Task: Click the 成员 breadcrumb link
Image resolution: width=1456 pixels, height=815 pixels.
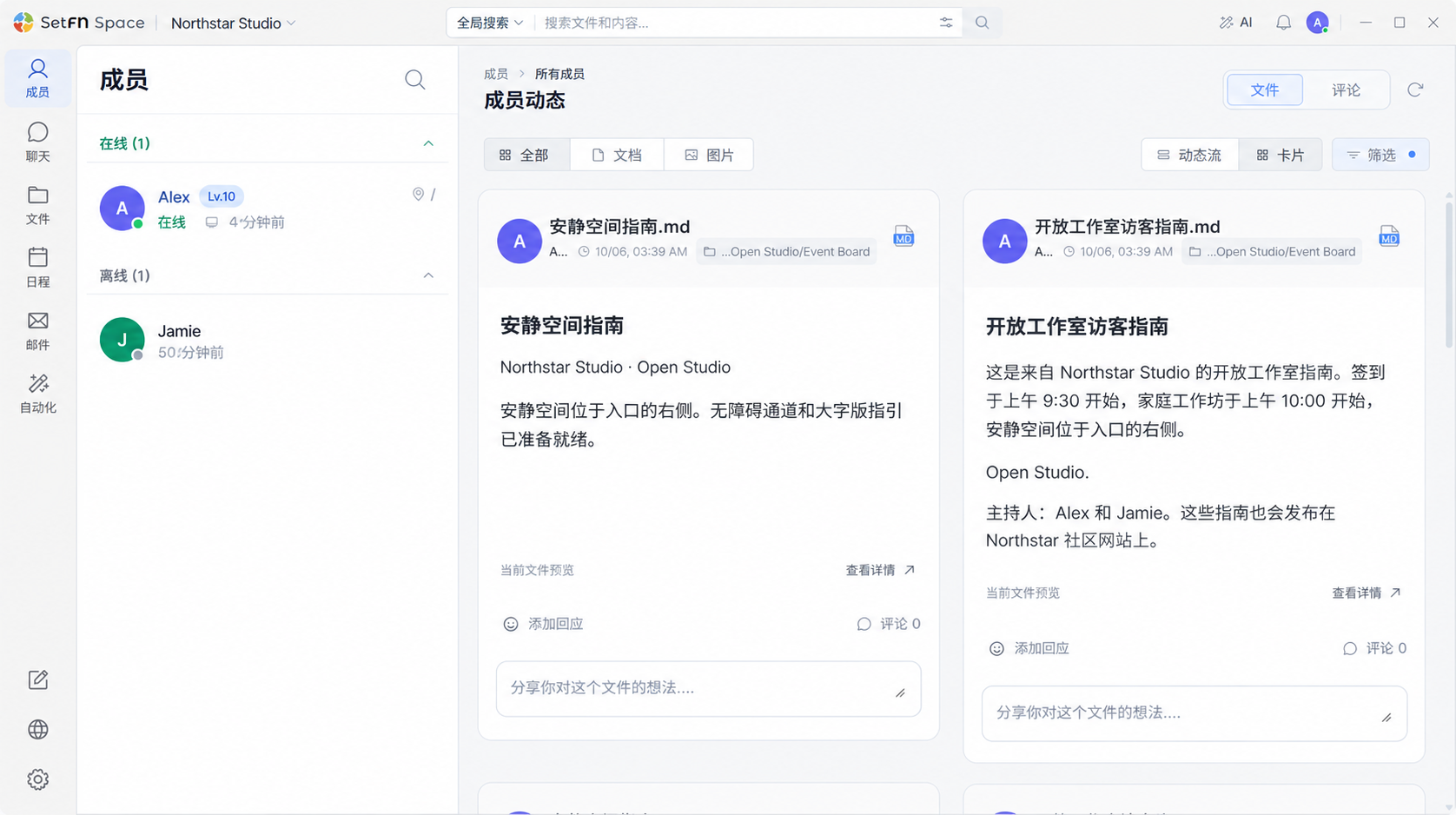Action: 496,74
